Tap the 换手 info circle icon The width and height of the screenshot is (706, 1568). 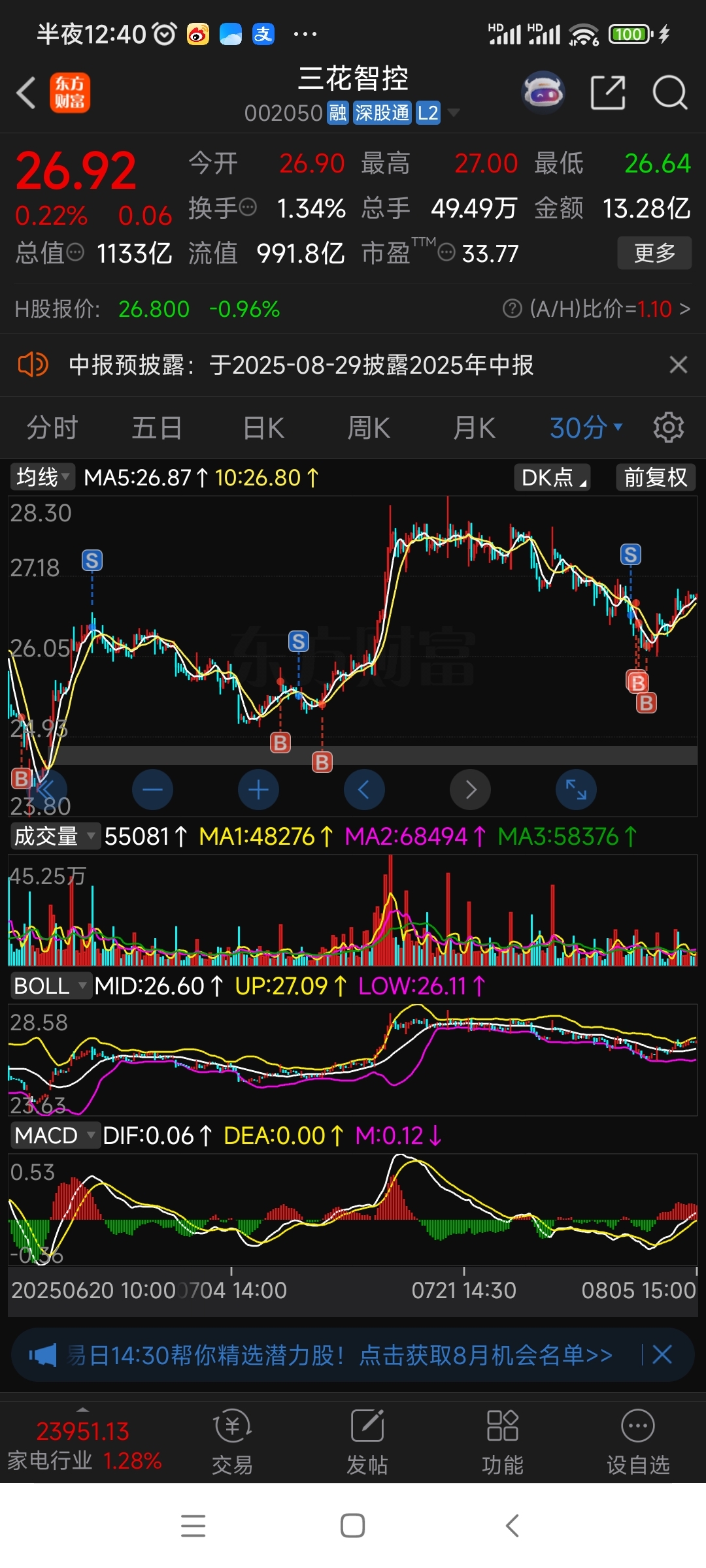point(248,208)
